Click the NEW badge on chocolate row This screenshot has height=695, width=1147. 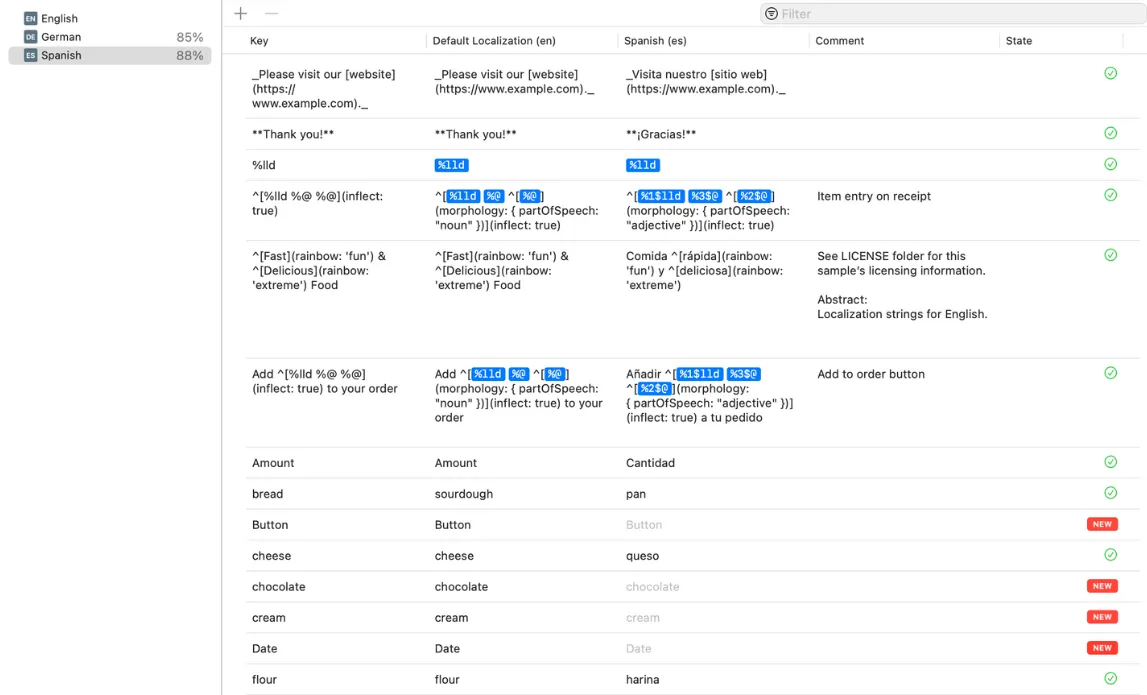(1102, 586)
